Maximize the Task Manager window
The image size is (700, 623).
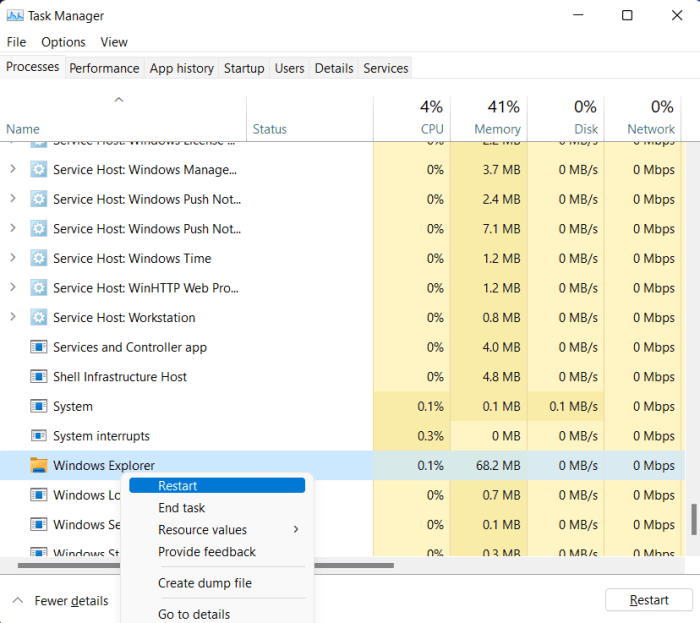[x=627, y=16]
